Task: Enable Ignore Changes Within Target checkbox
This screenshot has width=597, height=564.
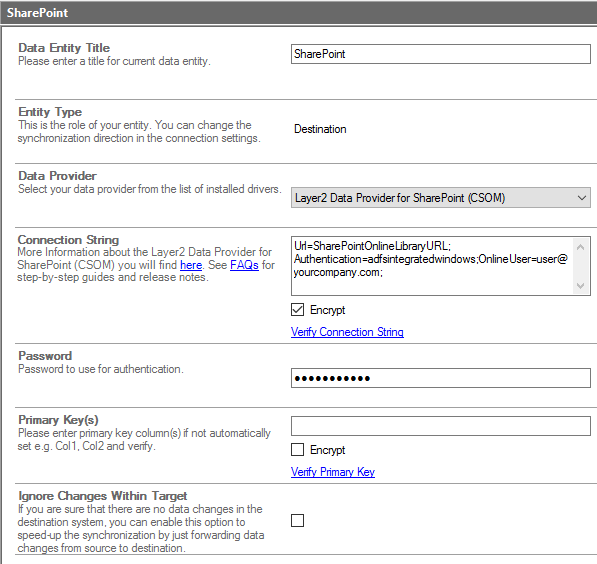Action: 297,520
